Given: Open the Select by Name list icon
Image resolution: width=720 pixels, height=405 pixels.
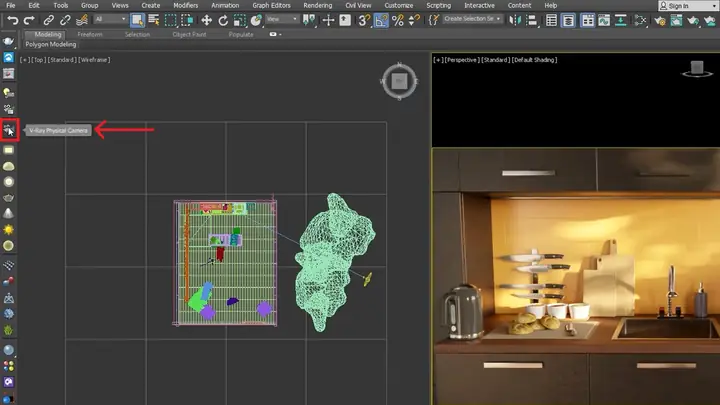Looking at the screenshot, I should 154,20.
